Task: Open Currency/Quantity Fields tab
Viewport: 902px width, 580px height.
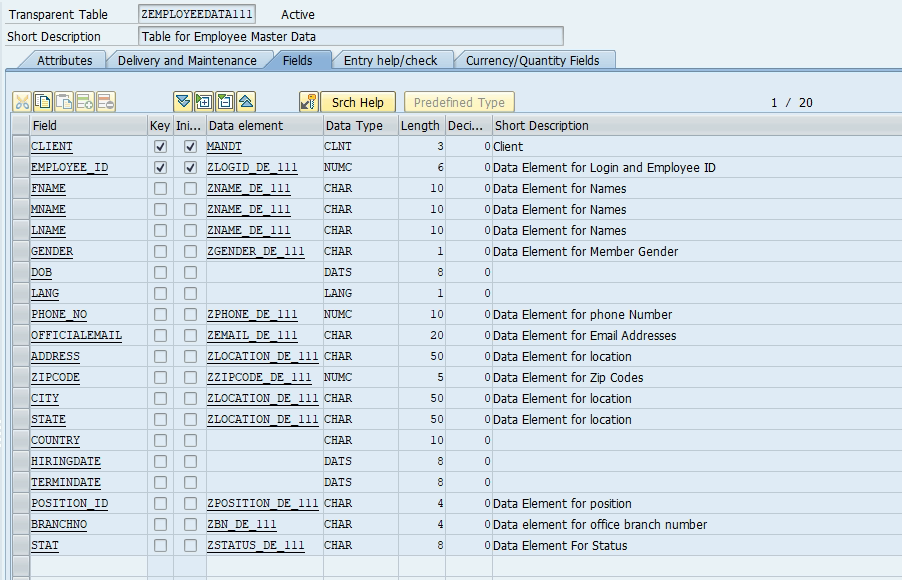Action: tap(533, 60)
